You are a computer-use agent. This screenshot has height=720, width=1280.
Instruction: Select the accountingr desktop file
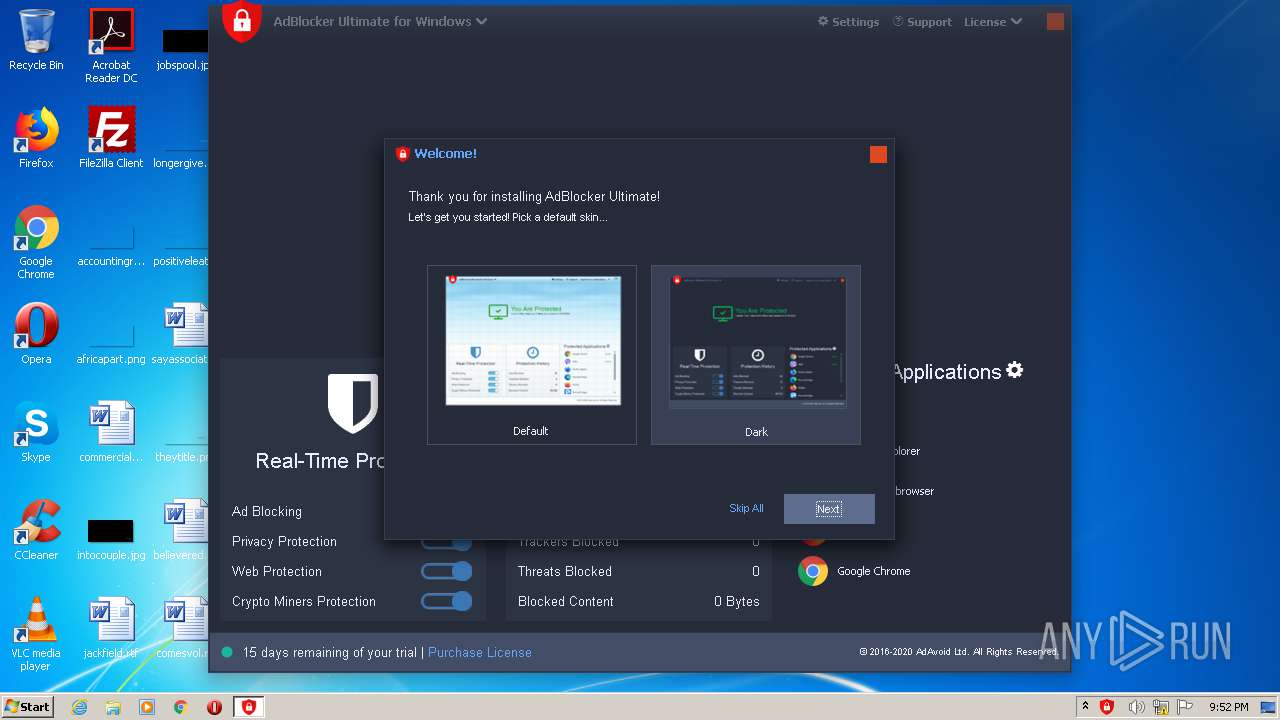coord(111,242)
